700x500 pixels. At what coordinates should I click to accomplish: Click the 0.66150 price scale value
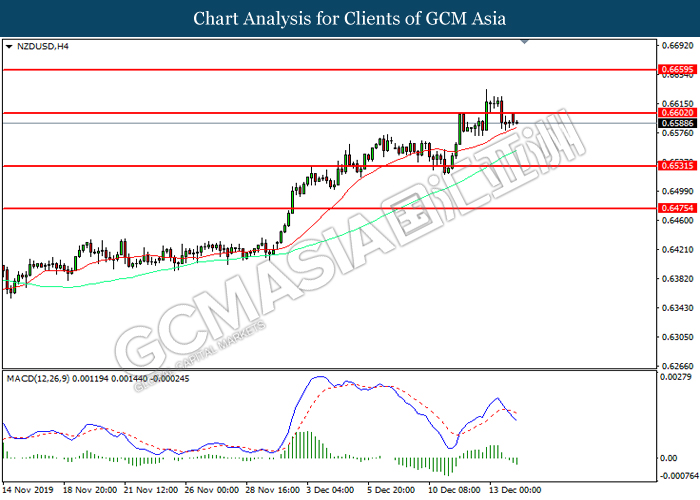678,104
